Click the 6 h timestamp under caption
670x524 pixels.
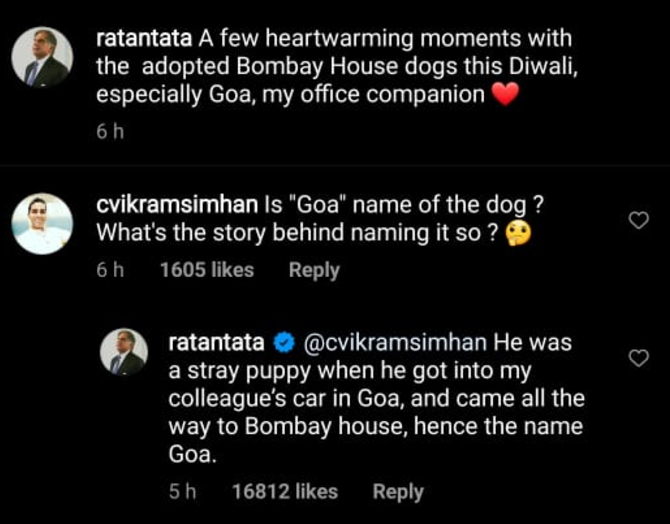108,132
